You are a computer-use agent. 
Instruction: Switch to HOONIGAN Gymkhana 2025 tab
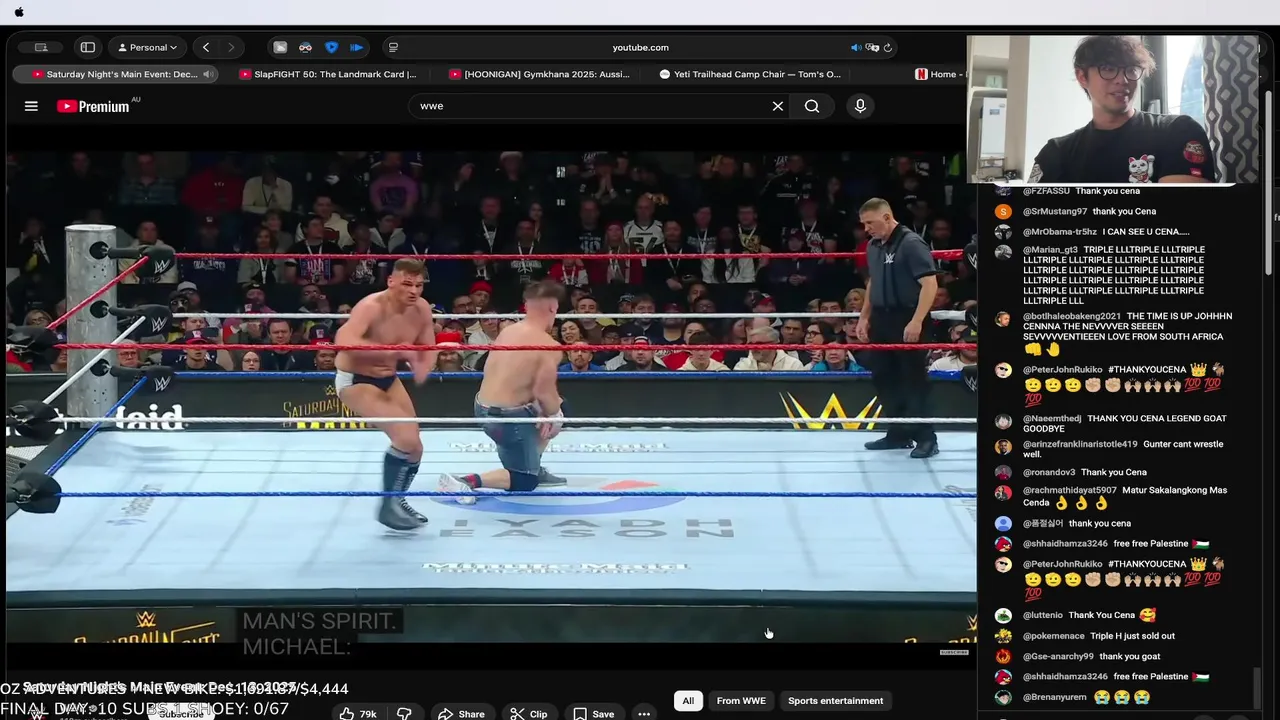tap(540, 74)
